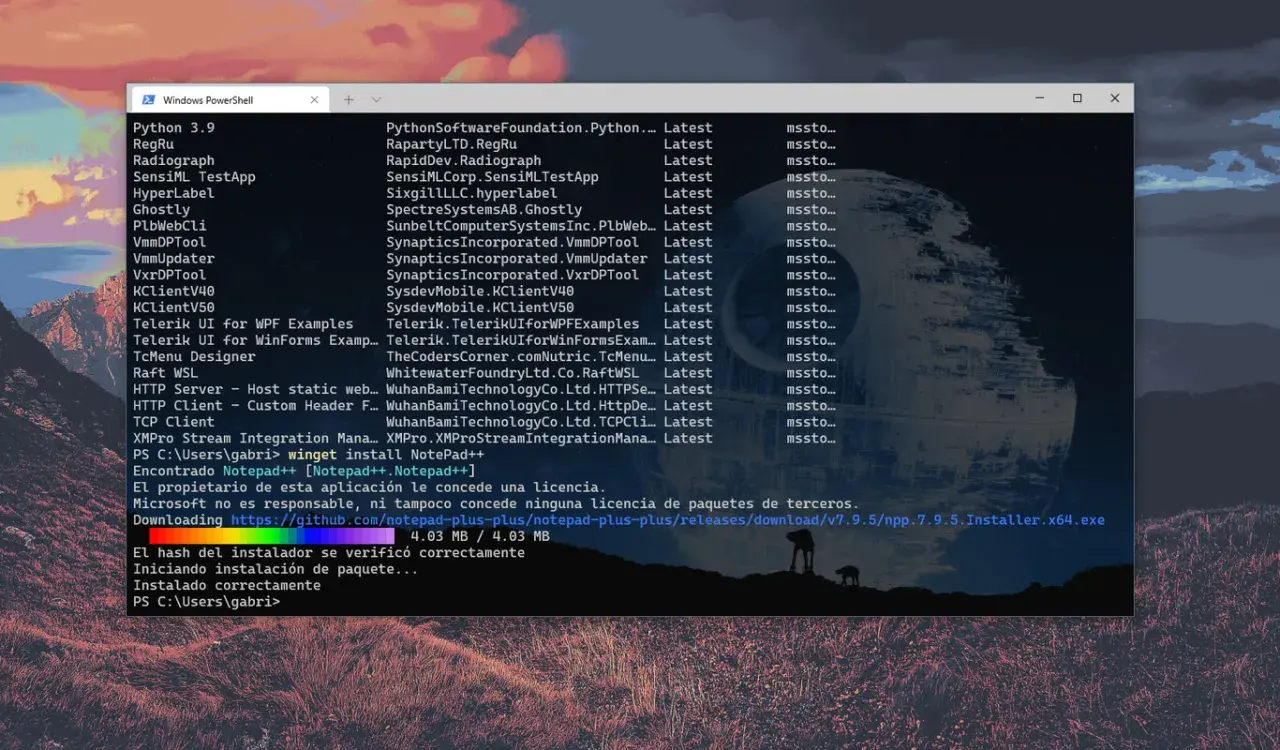The image size is (1280, 750).
Task: Click 'mssto…' source in TCP Client row
Action: click(811, 422)
